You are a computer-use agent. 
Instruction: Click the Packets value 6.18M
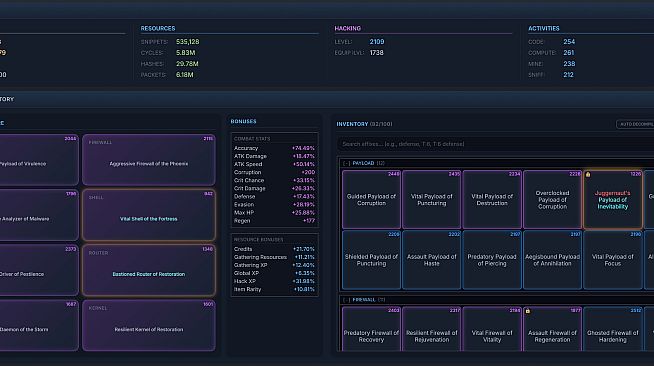[x=184, y=75]
